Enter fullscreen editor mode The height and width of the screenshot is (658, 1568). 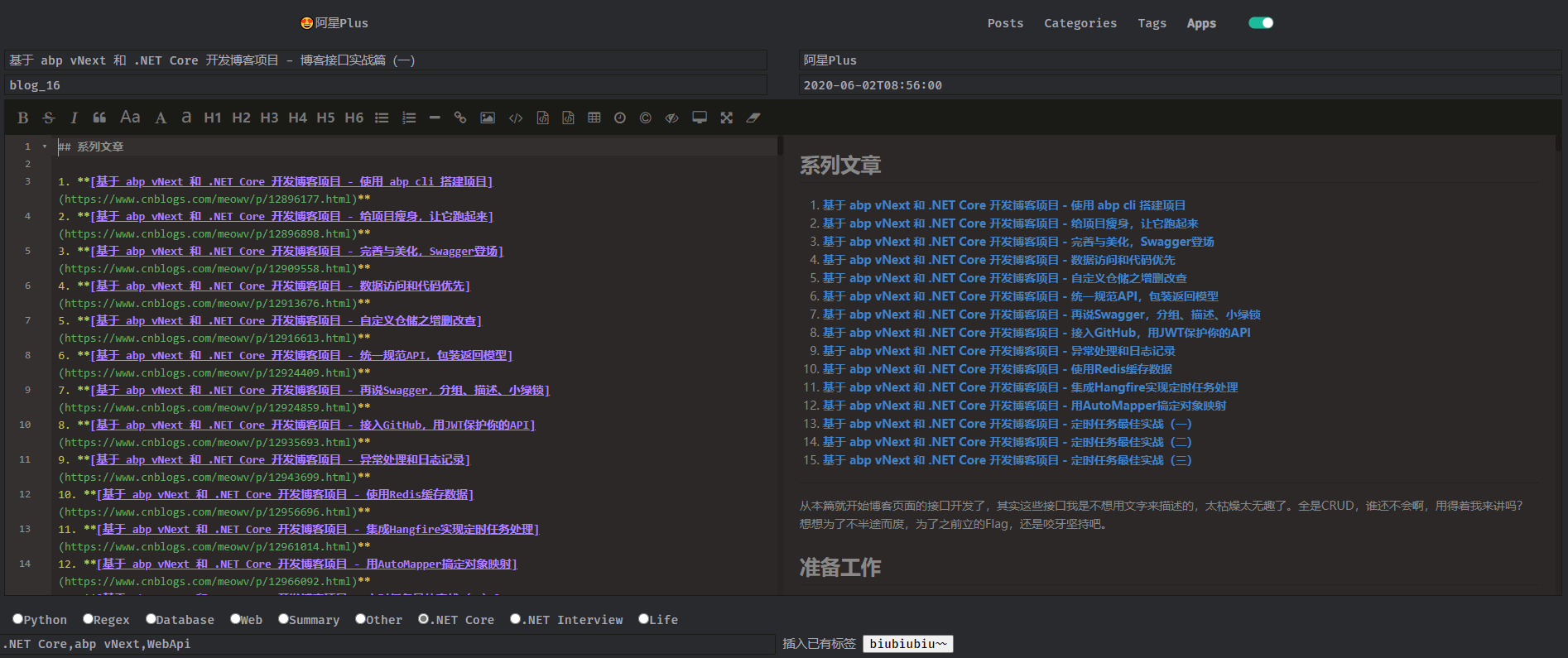(726, 118)
